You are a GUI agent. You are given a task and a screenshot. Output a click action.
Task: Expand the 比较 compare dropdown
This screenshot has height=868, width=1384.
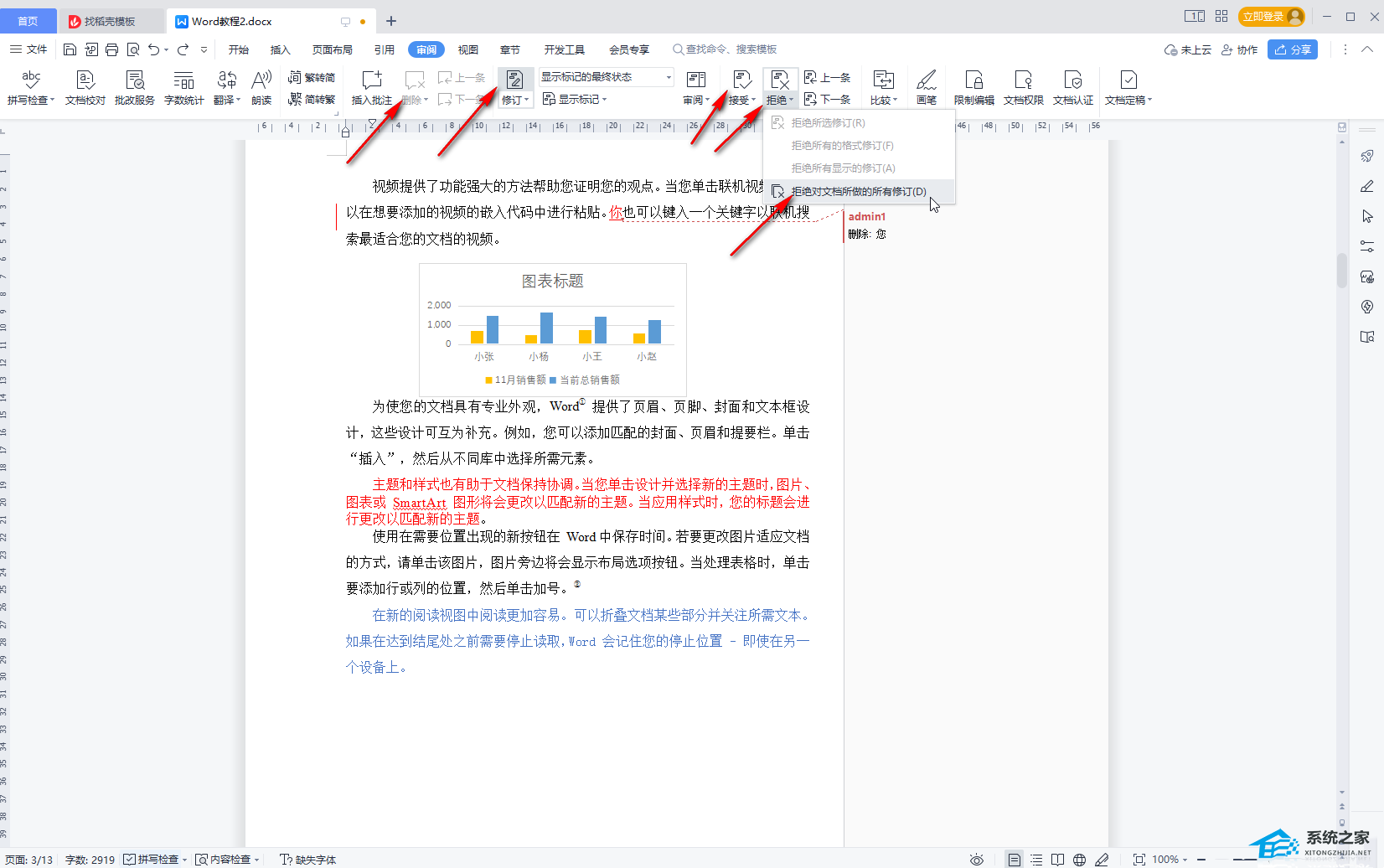[883, 100]
